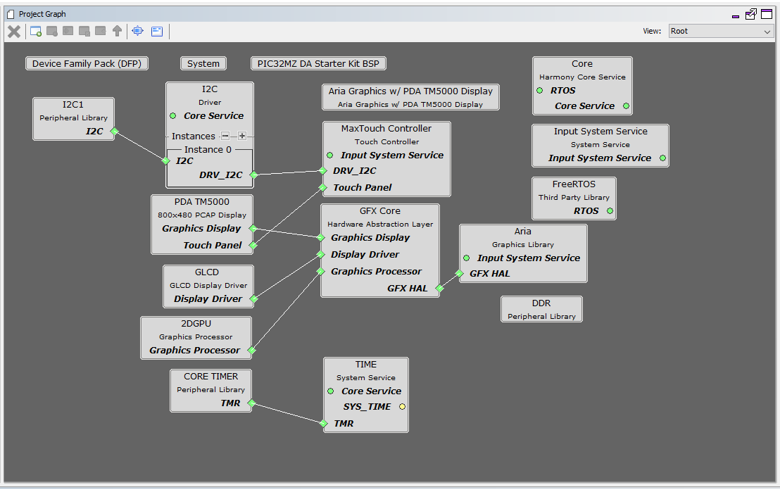Click the new group icon with green plus

(x=36, y=31)
